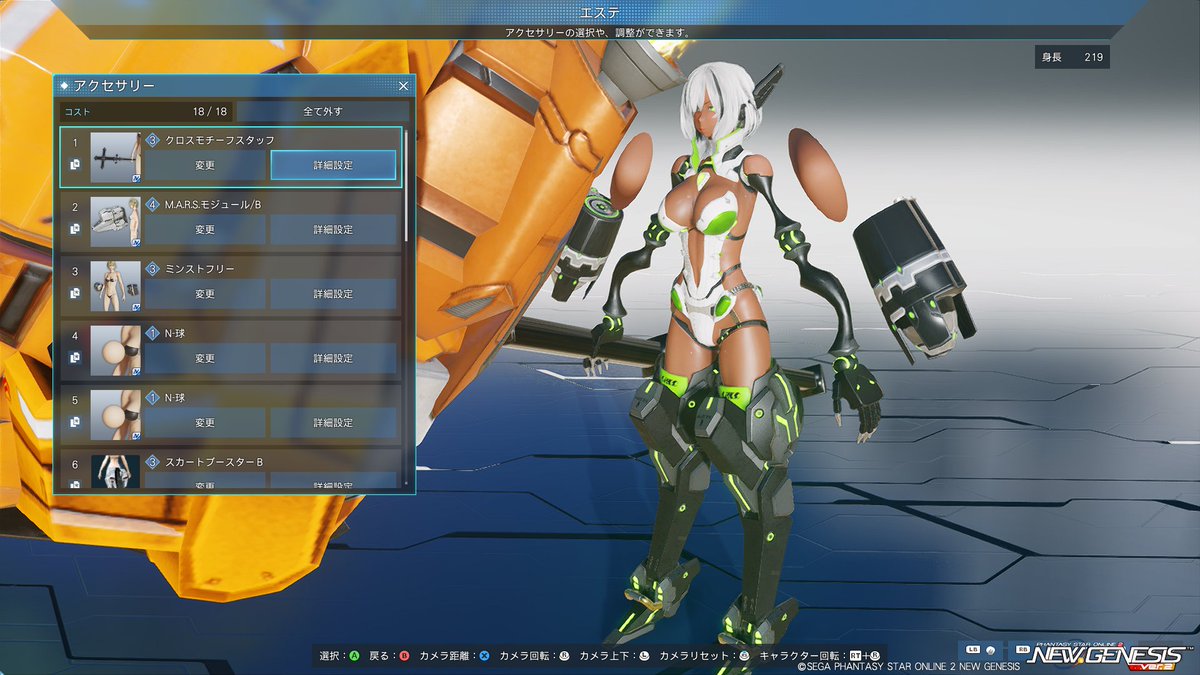Screen dimensions: 1200x675
Task: Click the アクセサリー panel title text
Action: [114, 86]
